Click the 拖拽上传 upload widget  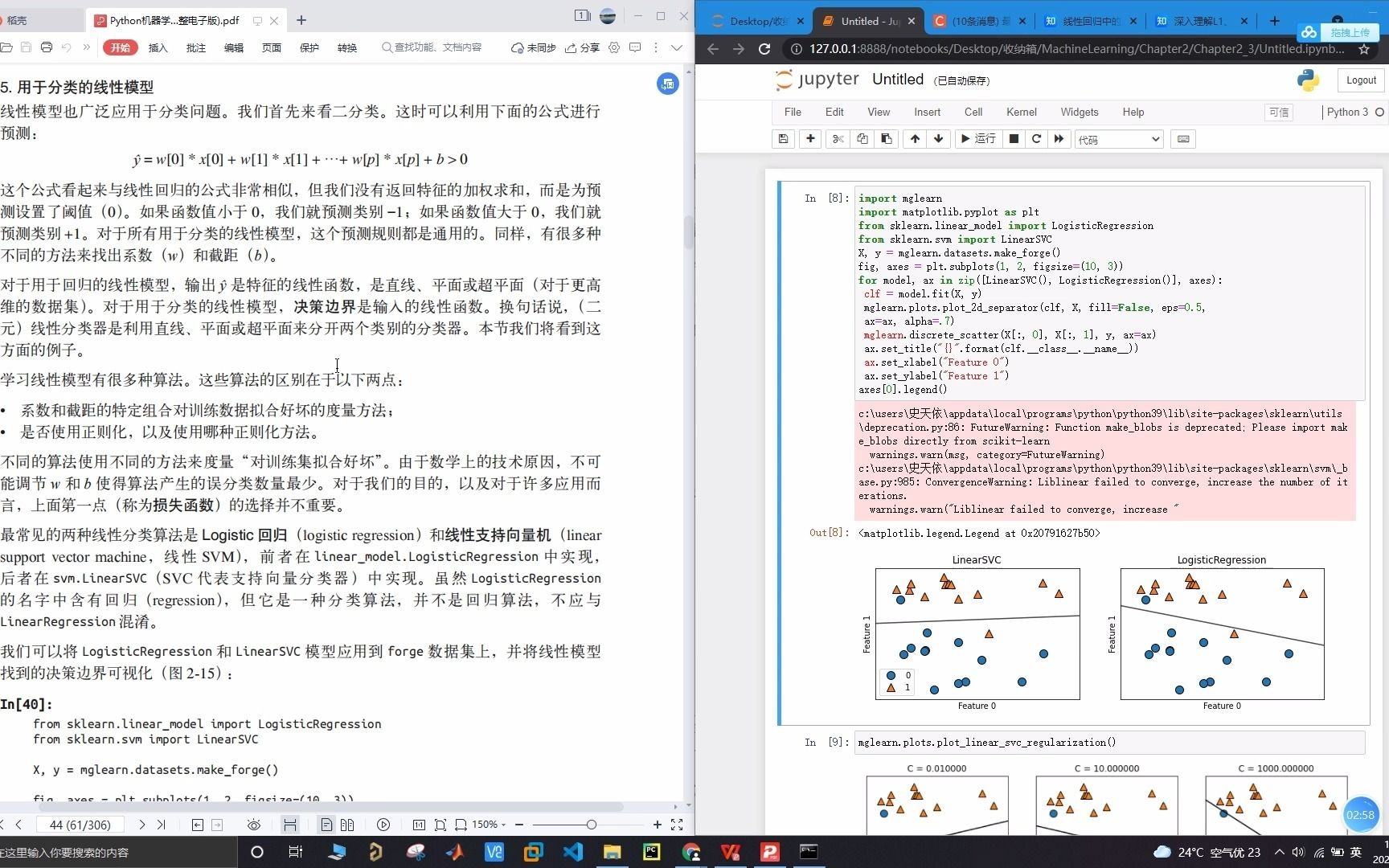pyautogui.click(x=1338, y=32)
